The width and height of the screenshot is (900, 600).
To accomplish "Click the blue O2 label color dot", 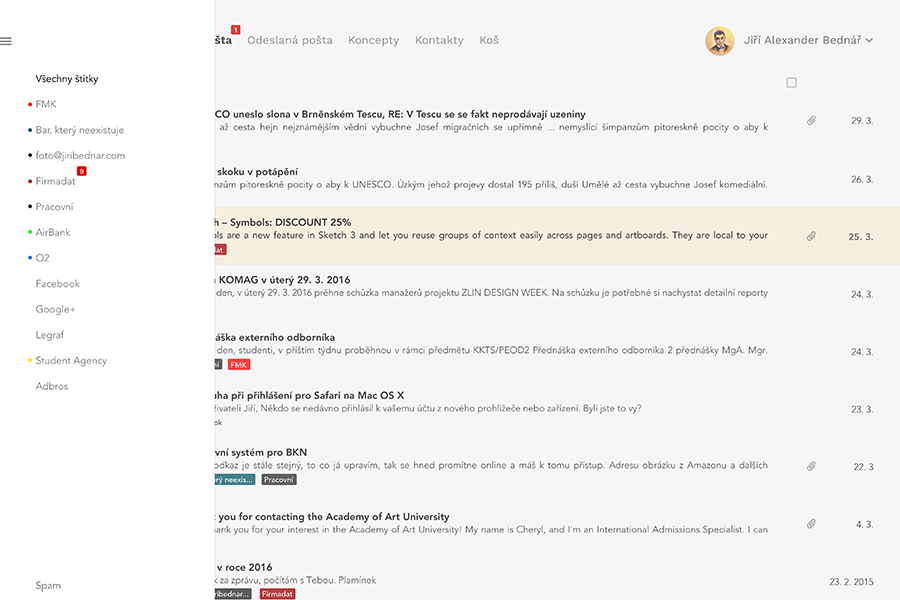I will [x=30, y=258].
